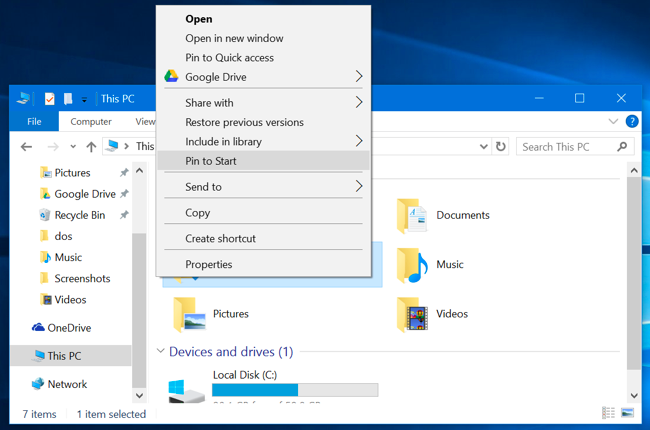Click the Help question mark icon
The height and width of the screenshot is (430, 650).
click(632, 121)
